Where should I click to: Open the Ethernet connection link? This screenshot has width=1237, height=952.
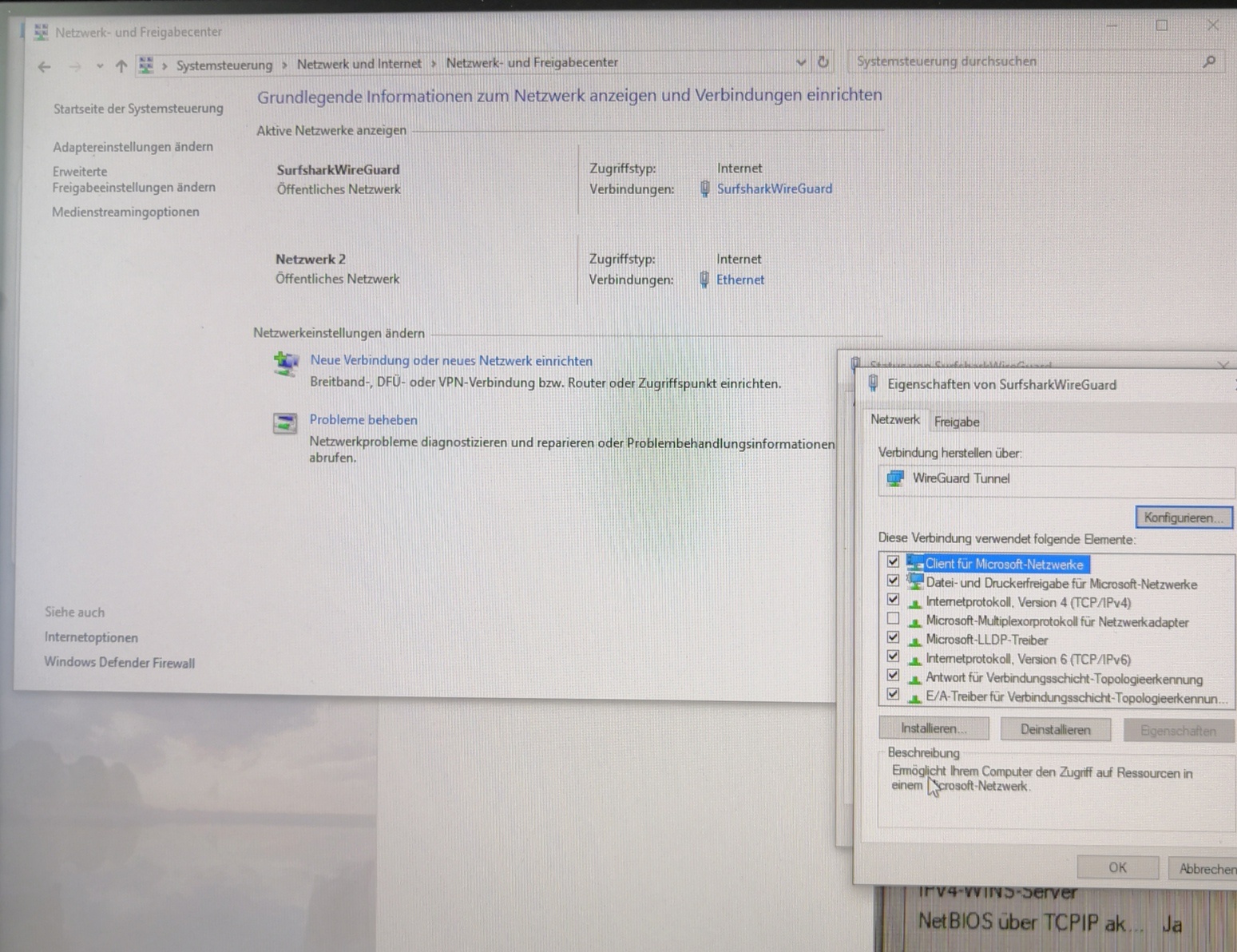click(x=740, y=280)
